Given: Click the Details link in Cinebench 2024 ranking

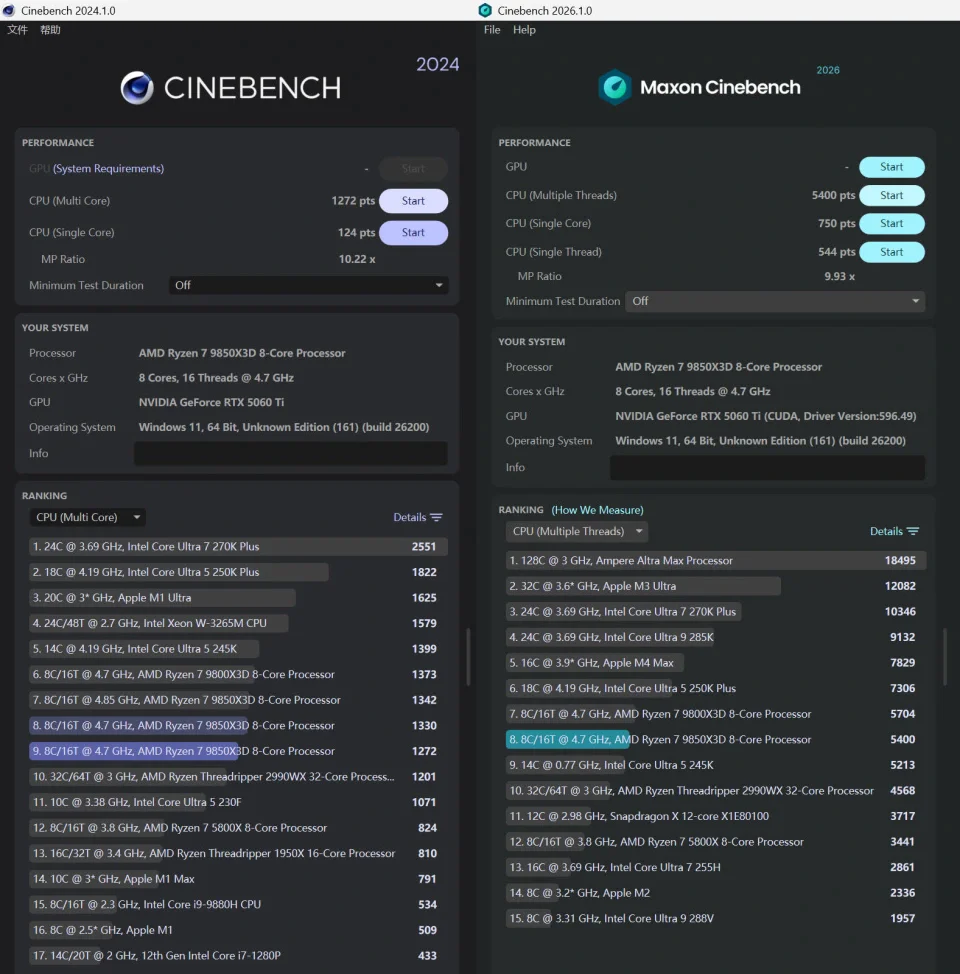Looking at the screenshot, I should click(409, 517).
